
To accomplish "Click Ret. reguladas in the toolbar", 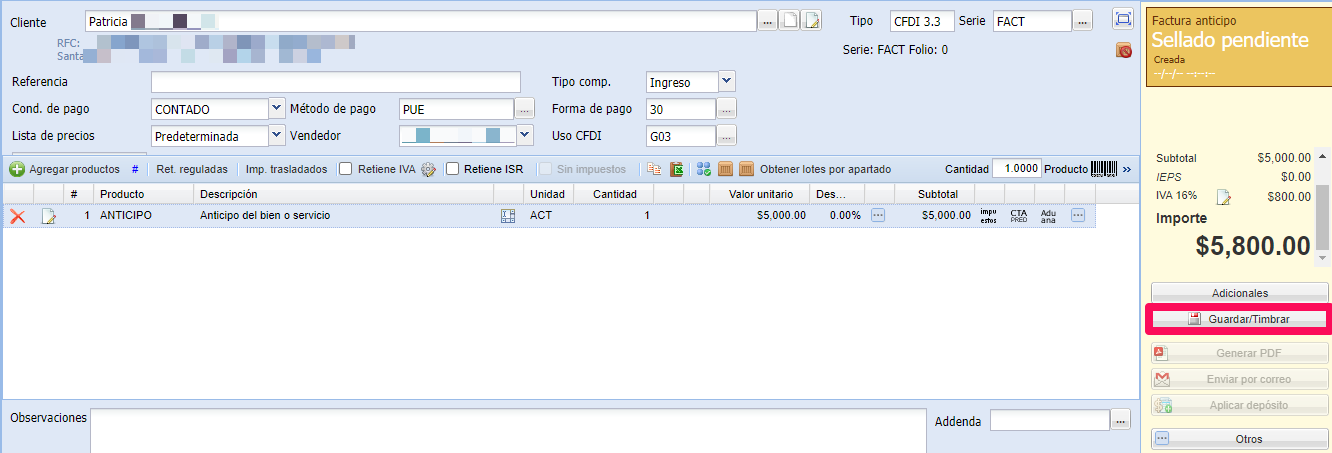I will 192,169.
